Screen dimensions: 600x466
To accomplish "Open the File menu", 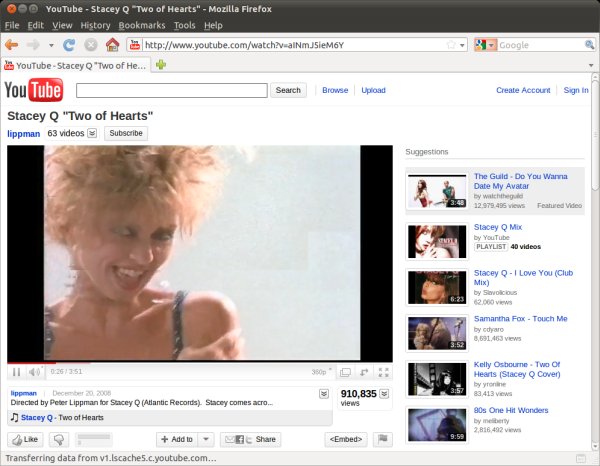I will tap(12, 25).
